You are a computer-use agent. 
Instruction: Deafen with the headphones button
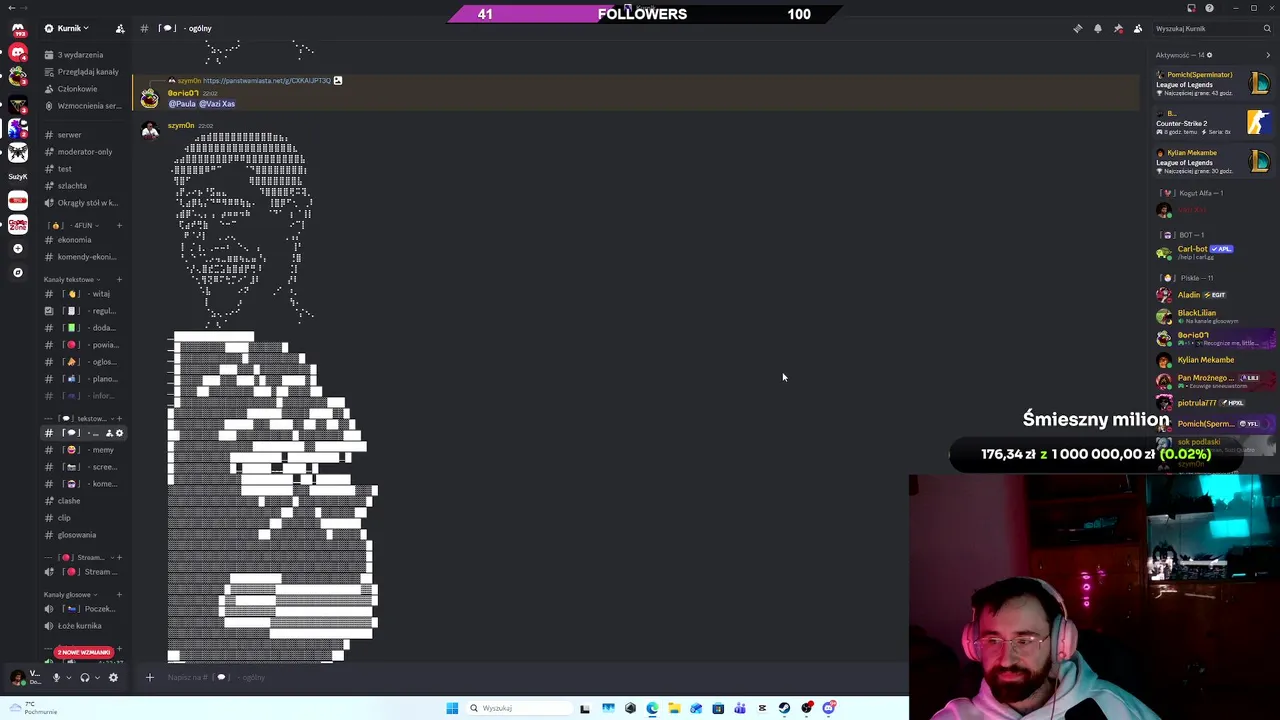tap(84, 678)
